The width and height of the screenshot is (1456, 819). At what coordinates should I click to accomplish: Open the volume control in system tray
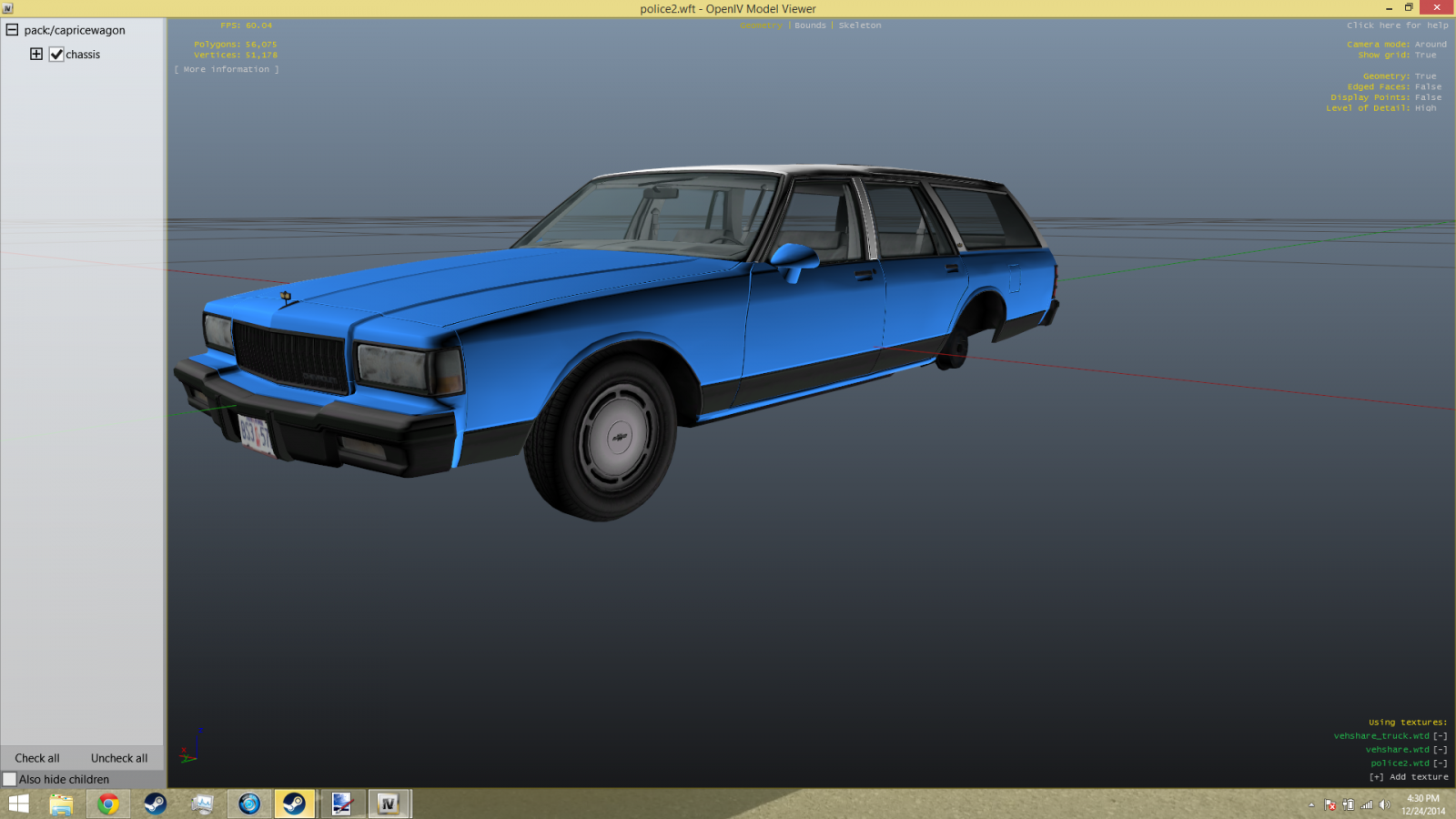click(x=1384, y=804)
